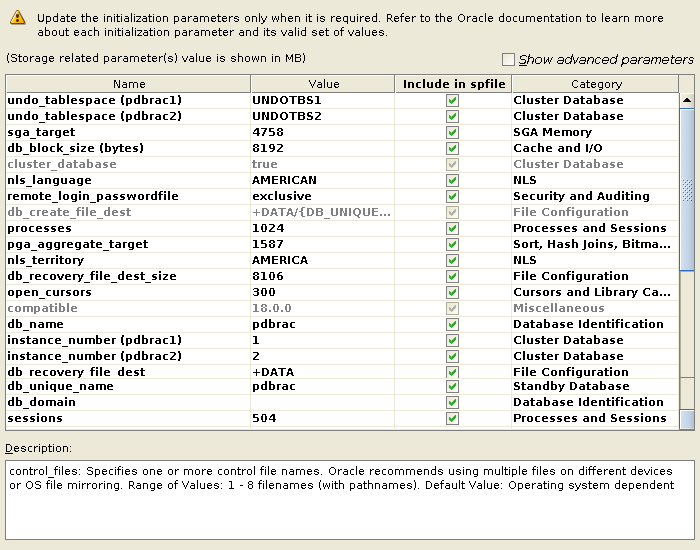This screenshot has width=700, height=550.
Task: Click the +DATA/{DB_UNIQUE... value cell
Action: click(x=323, y=212)
